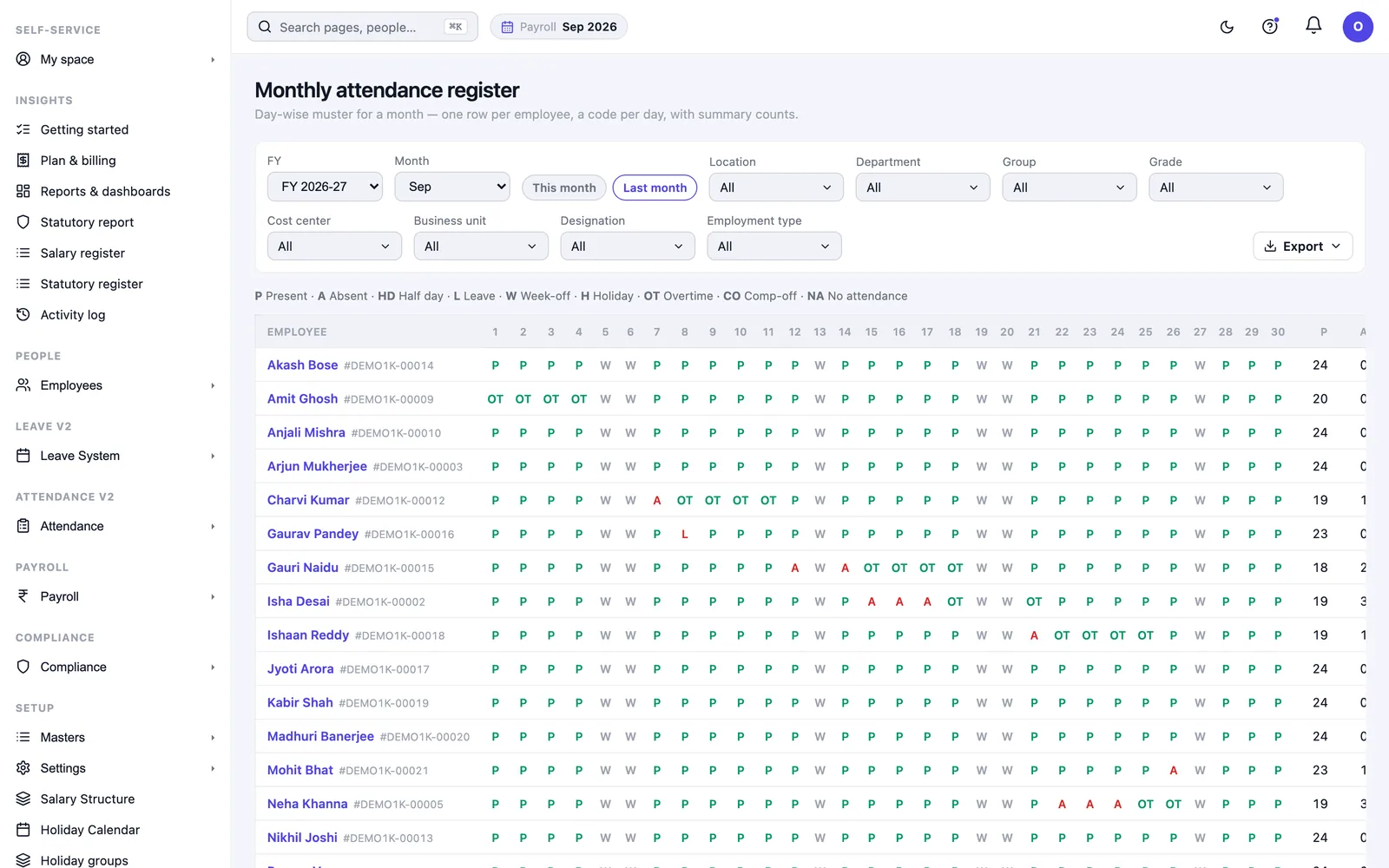
Task: Click Plan & billing receipt icon
Action: [x=23, y=161]
